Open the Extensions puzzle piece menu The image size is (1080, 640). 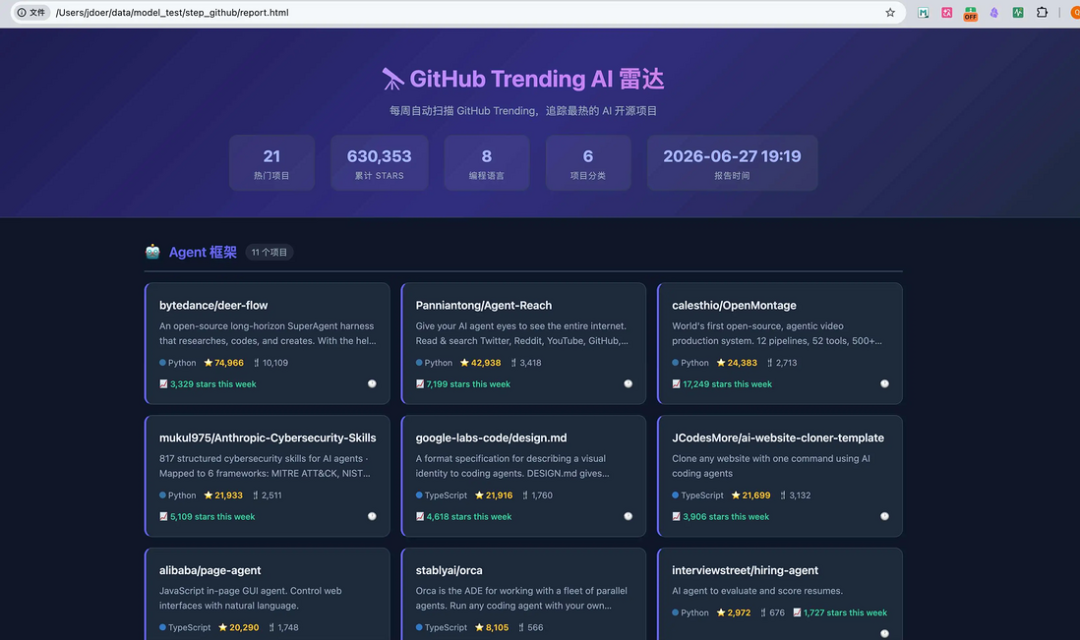(x=1041, y=12)
